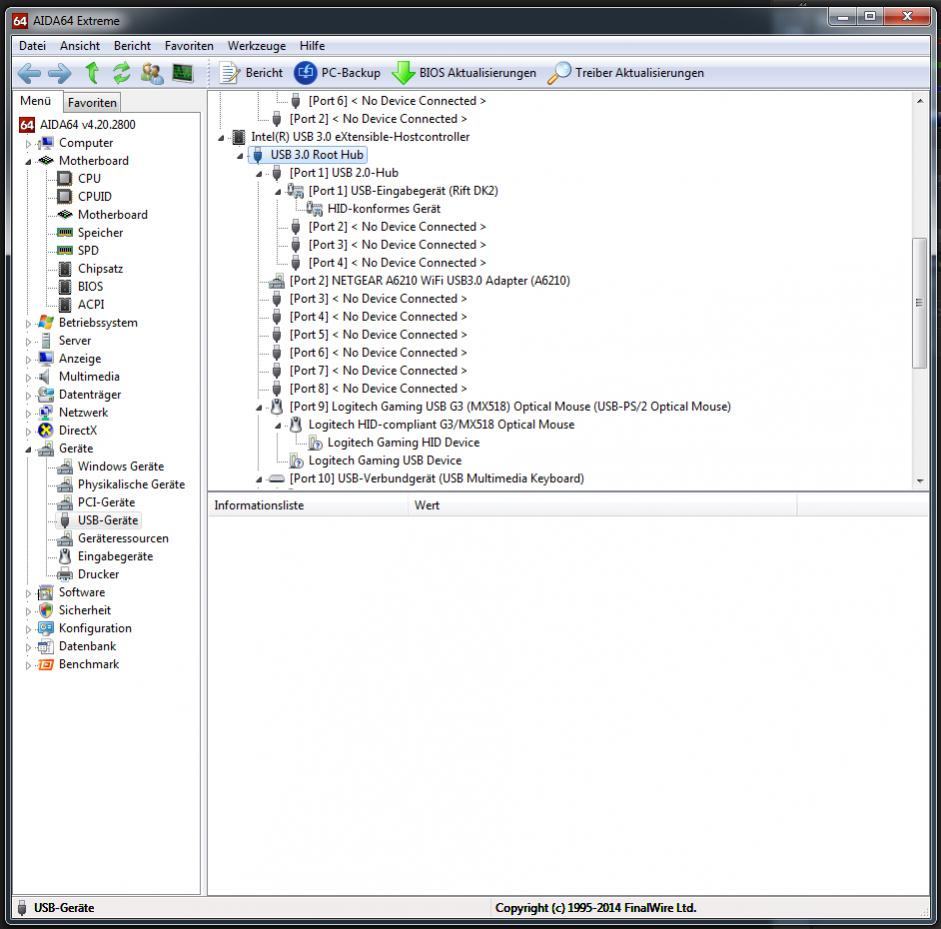Expand the Computer tree node

pyautogui.click(x=28, y=143)
